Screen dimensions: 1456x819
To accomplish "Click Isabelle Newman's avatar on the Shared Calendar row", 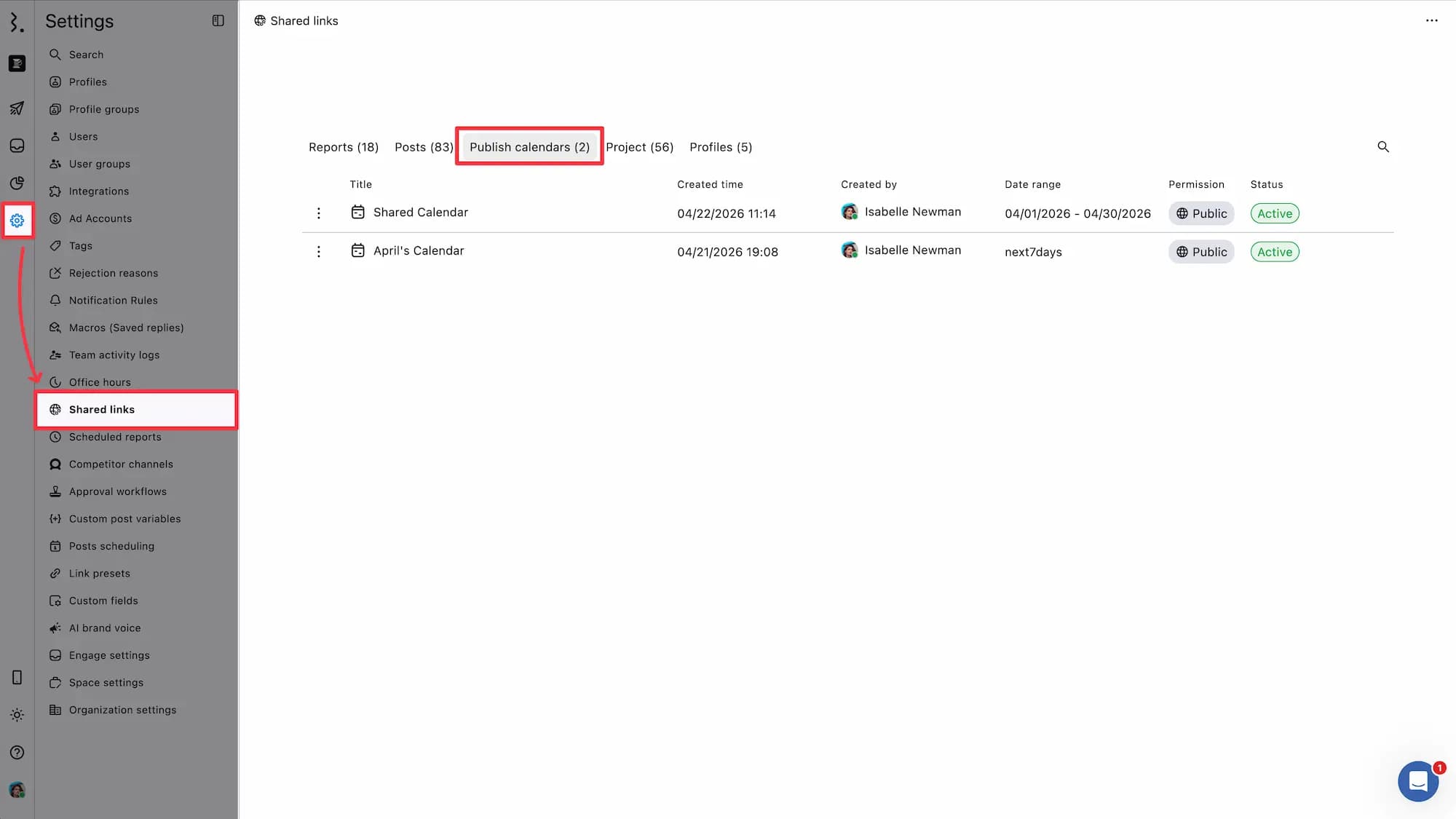I will [849, 211].
